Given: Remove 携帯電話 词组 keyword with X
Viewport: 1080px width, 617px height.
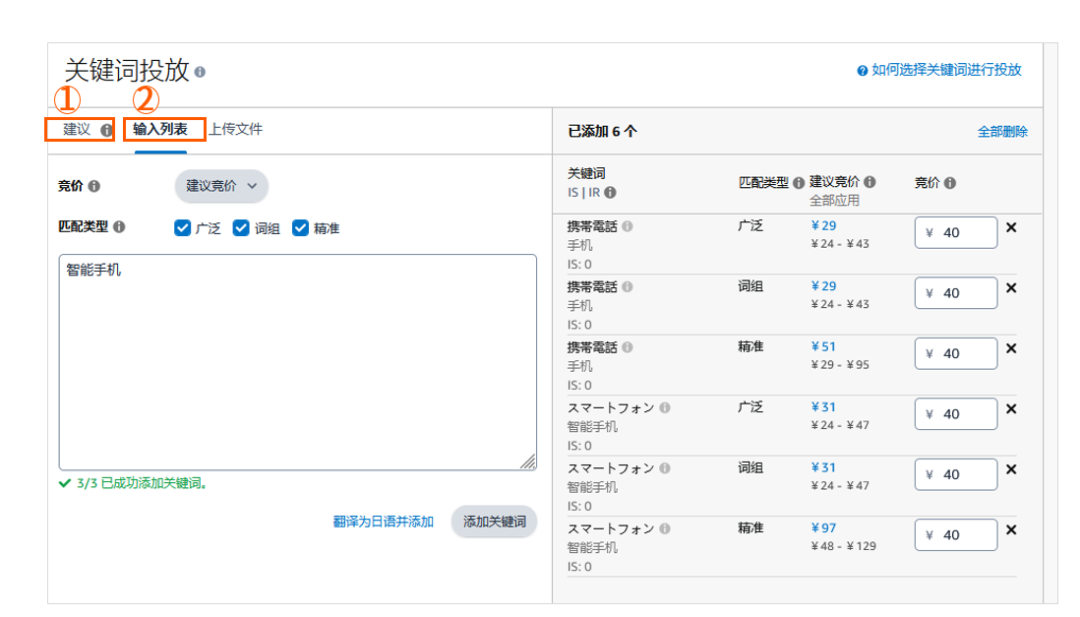Looking at the screenshot, I should click(1011, 288).
